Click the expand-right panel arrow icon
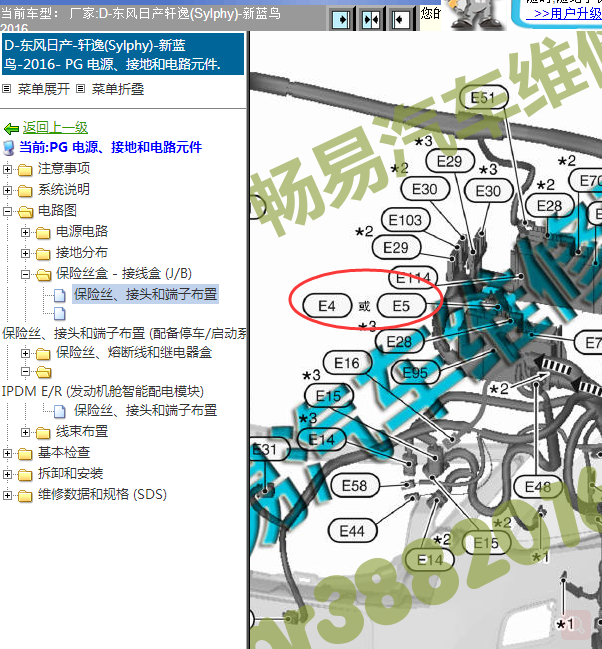The height and width of the screenshot is (649, 602). tap(342, 19)
